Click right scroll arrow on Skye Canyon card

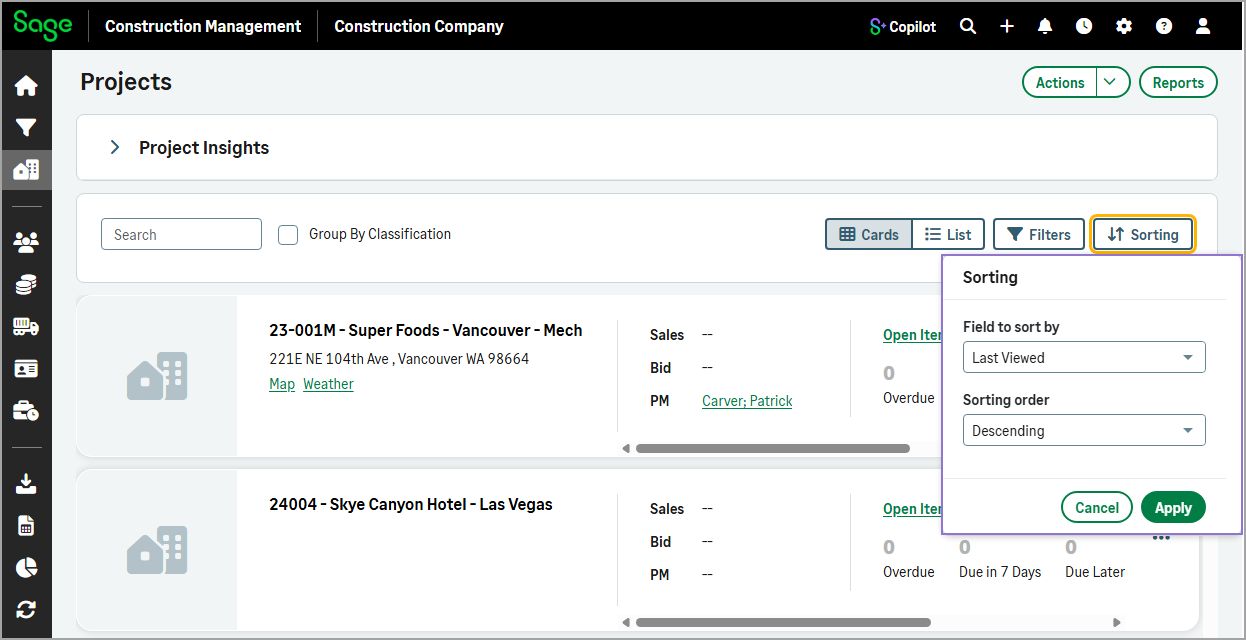point(1117,623)
